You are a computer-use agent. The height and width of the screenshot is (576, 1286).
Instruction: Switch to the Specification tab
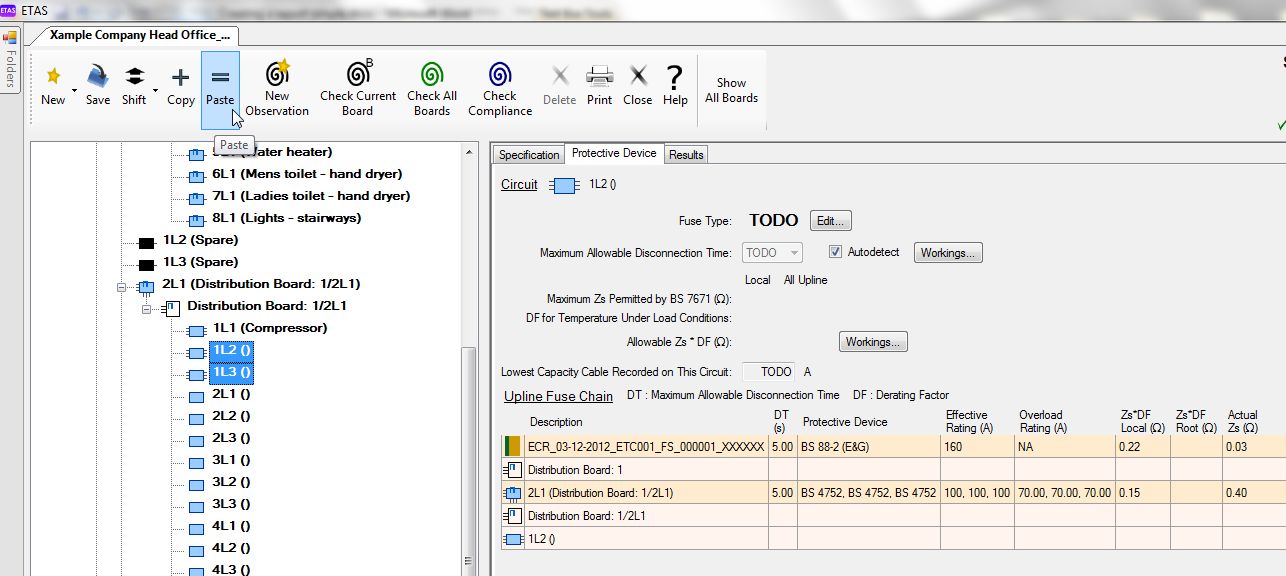pos(529,154)
